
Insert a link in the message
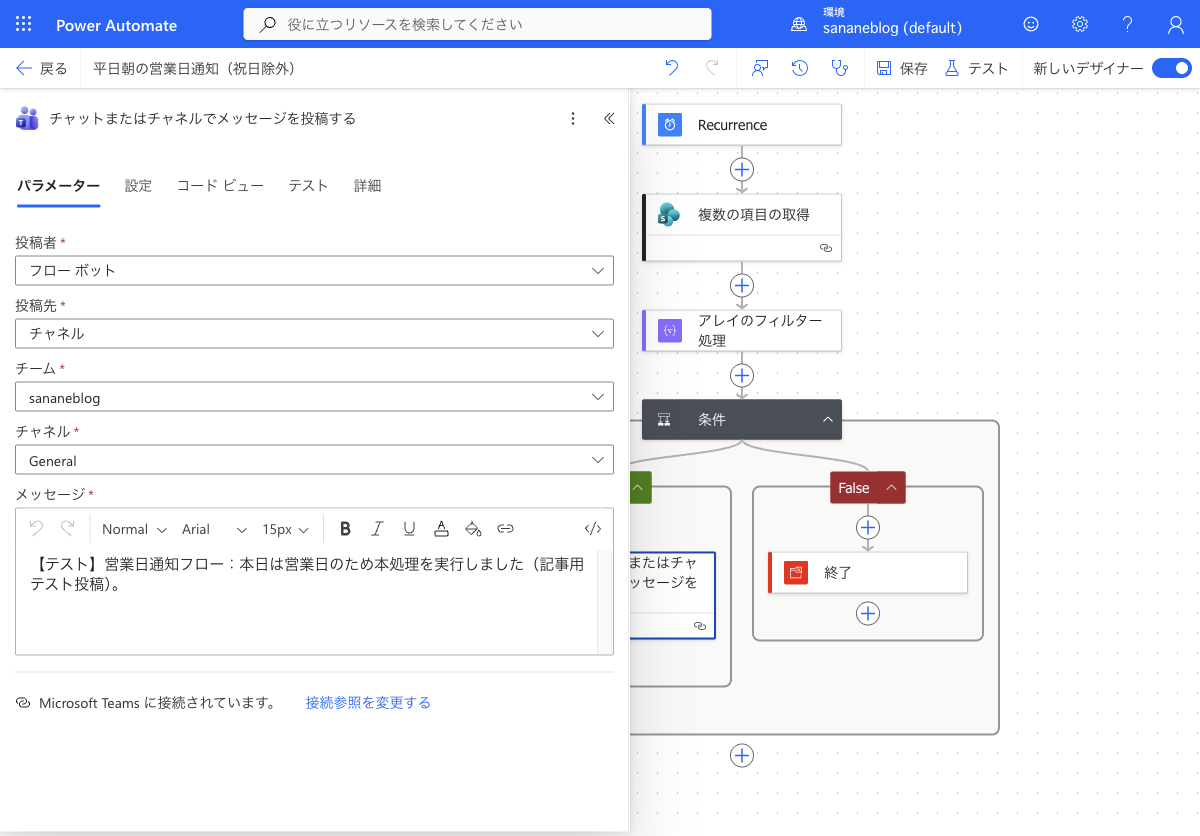506,529
